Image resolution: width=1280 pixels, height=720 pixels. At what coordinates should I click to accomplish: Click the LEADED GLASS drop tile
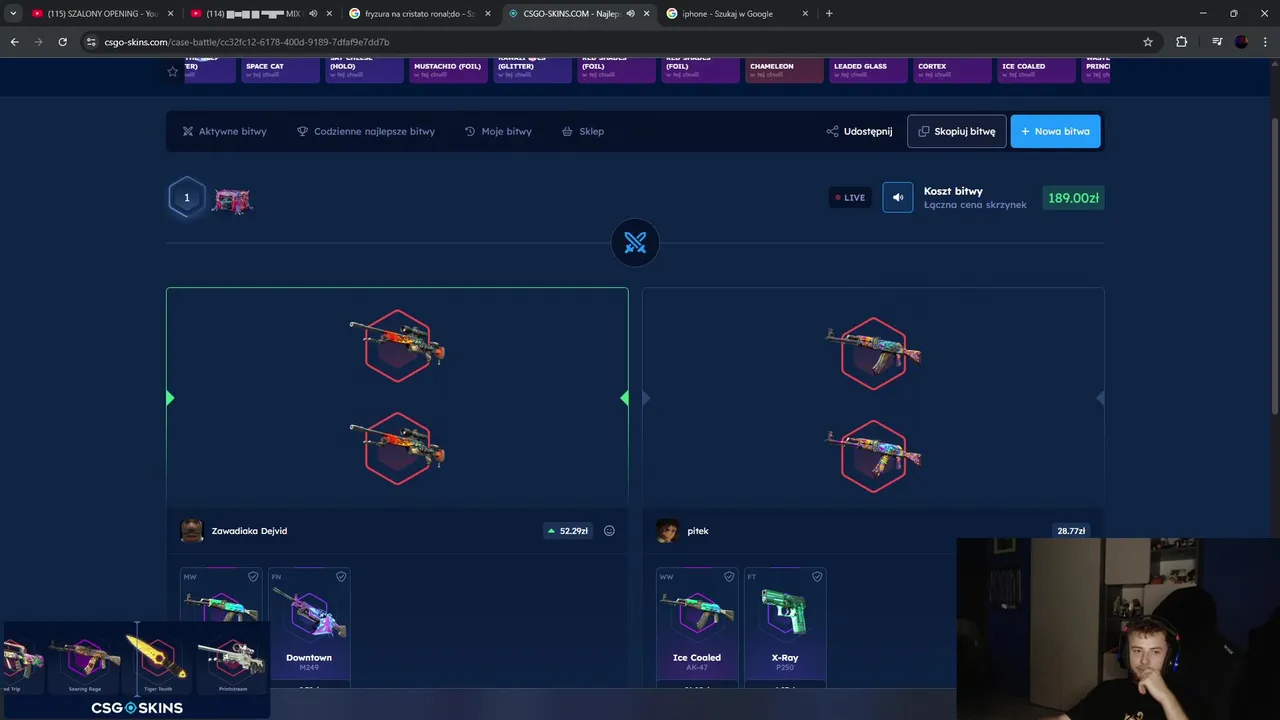[868, 70]
